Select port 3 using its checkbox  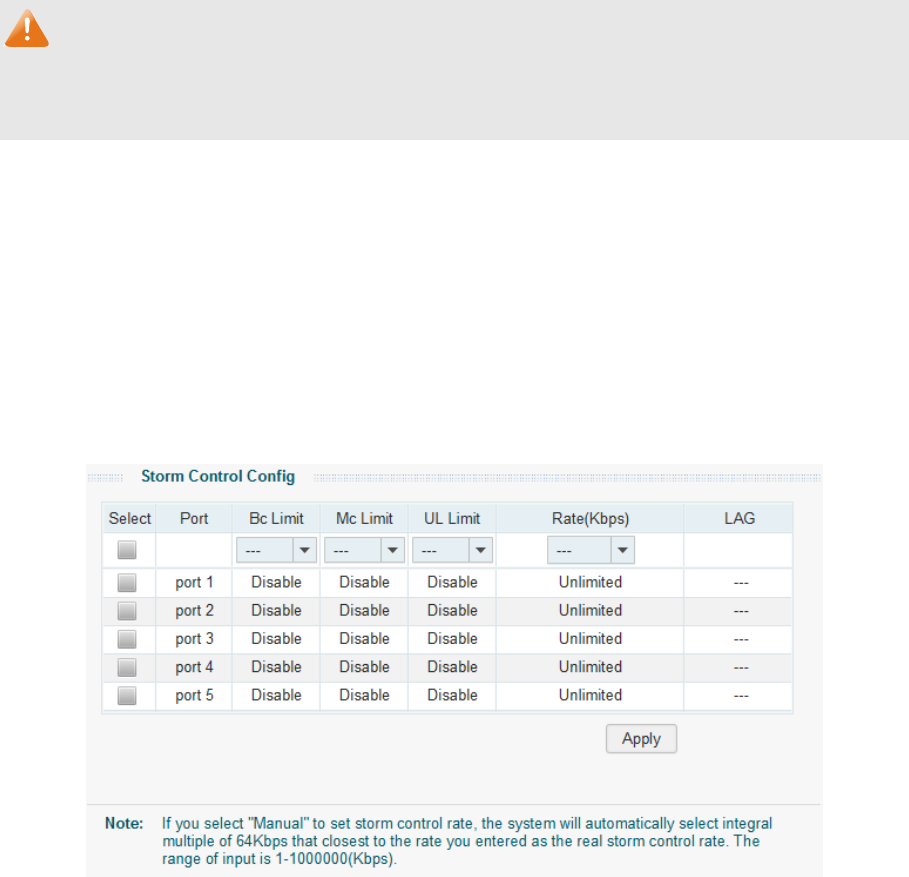[x=127, y=638]
